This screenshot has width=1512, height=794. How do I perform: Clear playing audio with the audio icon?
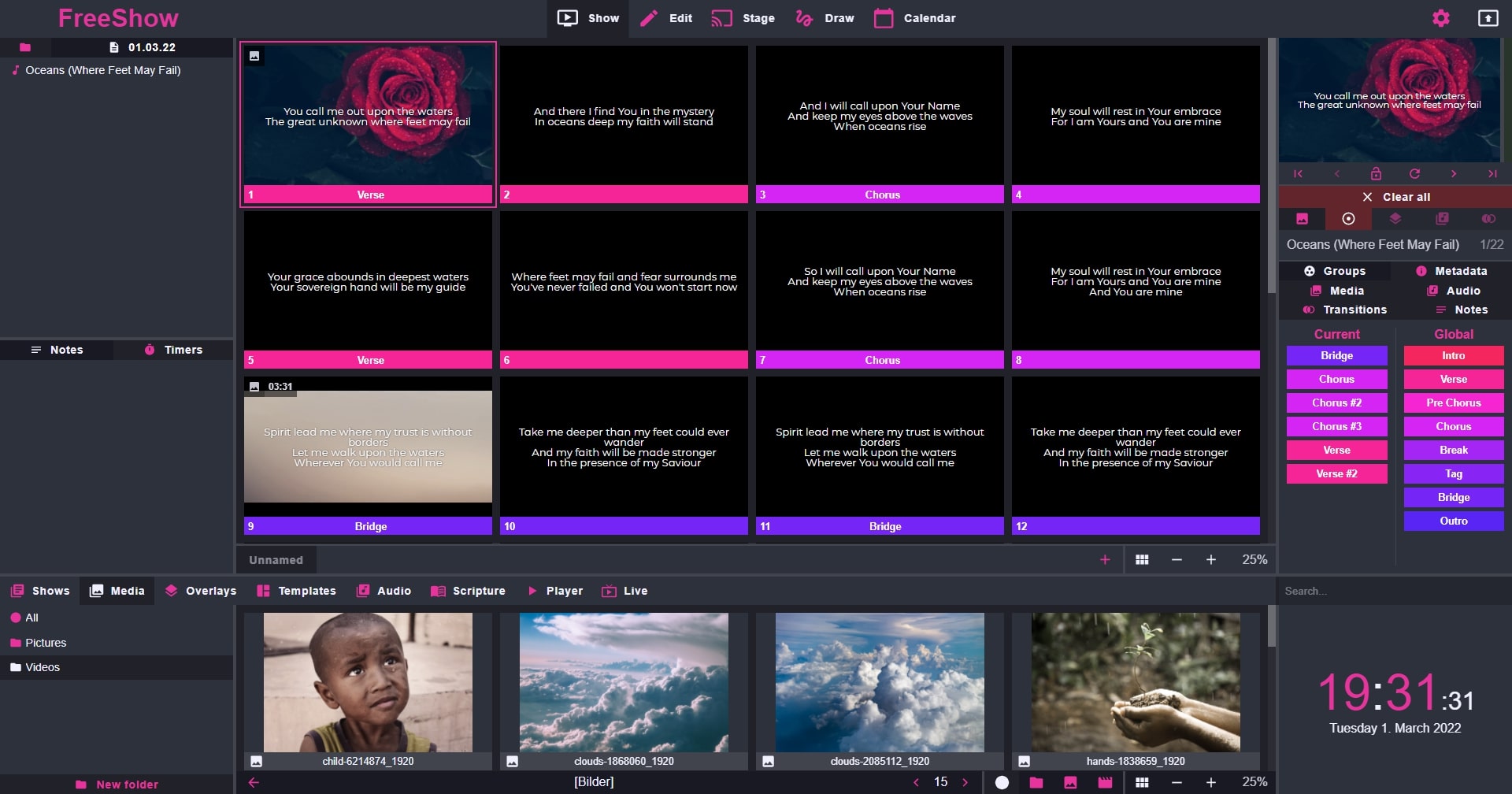point(1443,219)
